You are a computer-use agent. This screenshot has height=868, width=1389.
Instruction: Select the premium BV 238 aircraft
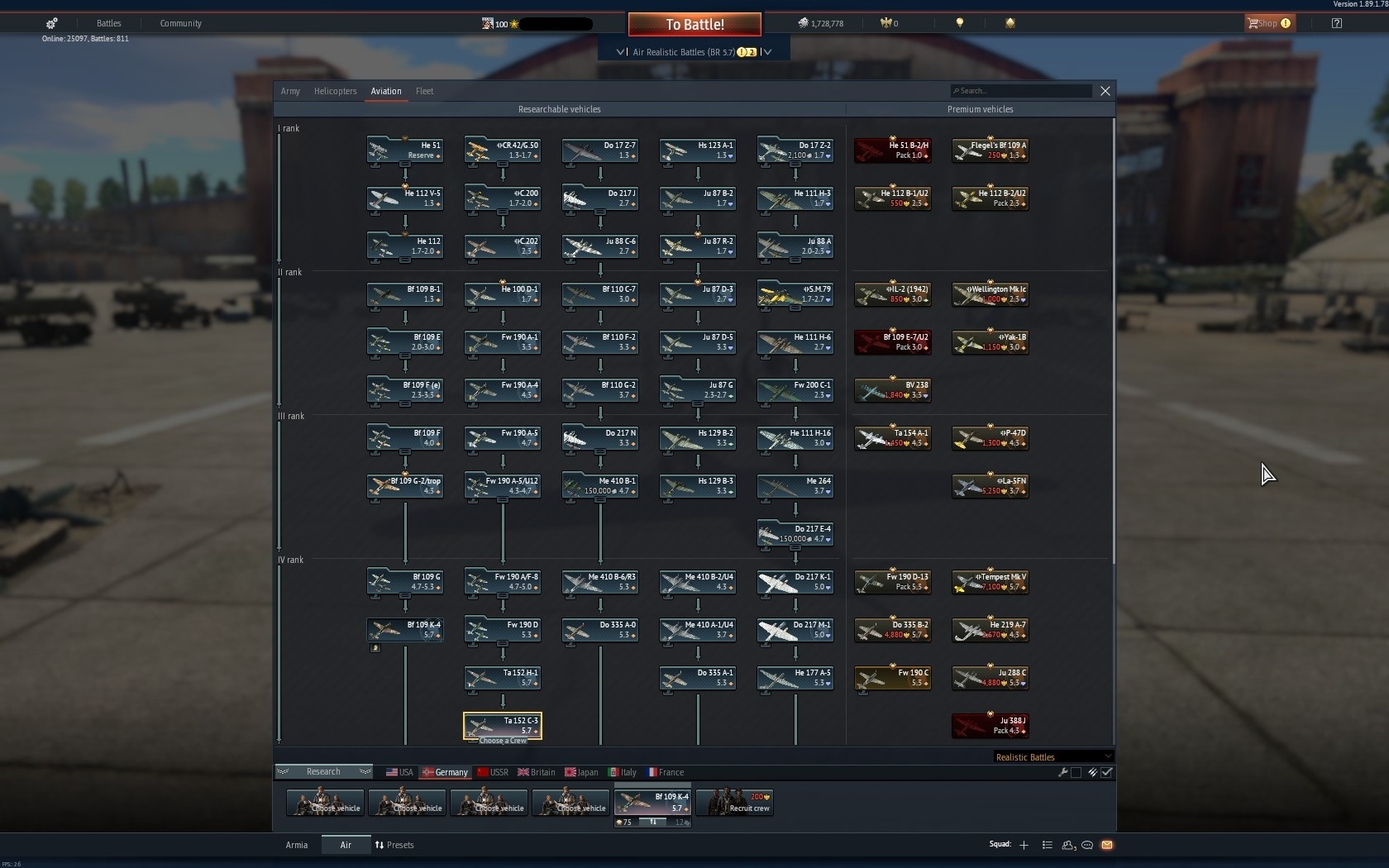pyautogui.click(x=893, y=389)
